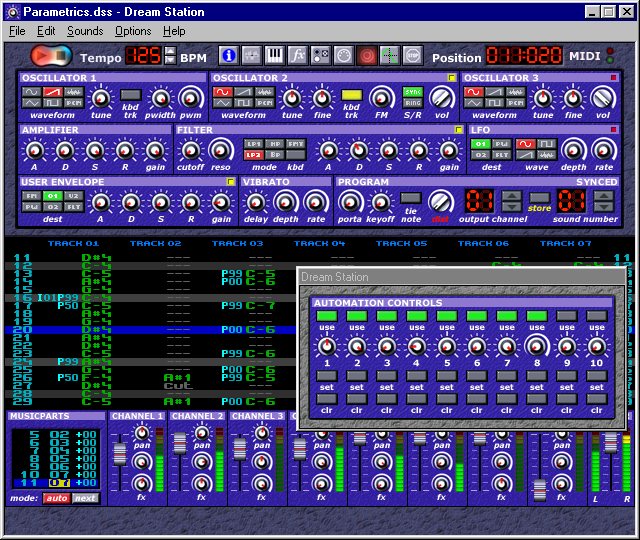Open the Sounds menu
The width and height of the screenshot is (640, 540).
point(85,31)
